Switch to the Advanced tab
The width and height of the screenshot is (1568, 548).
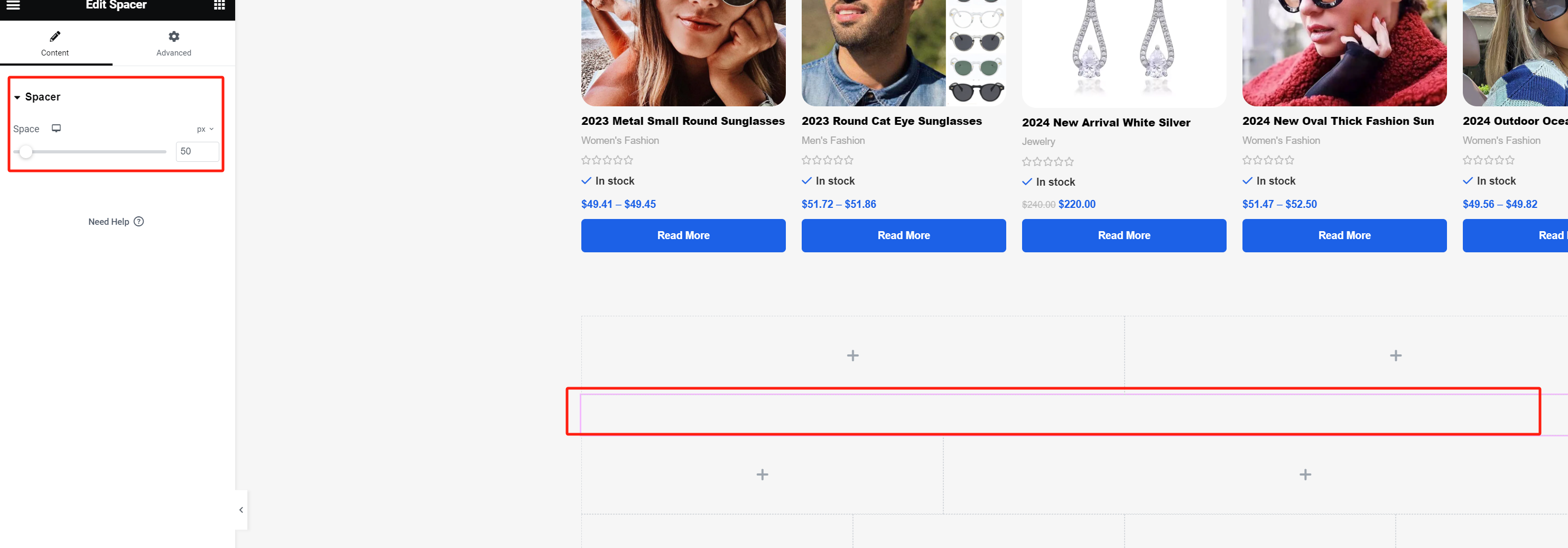(x=173, y=43)
